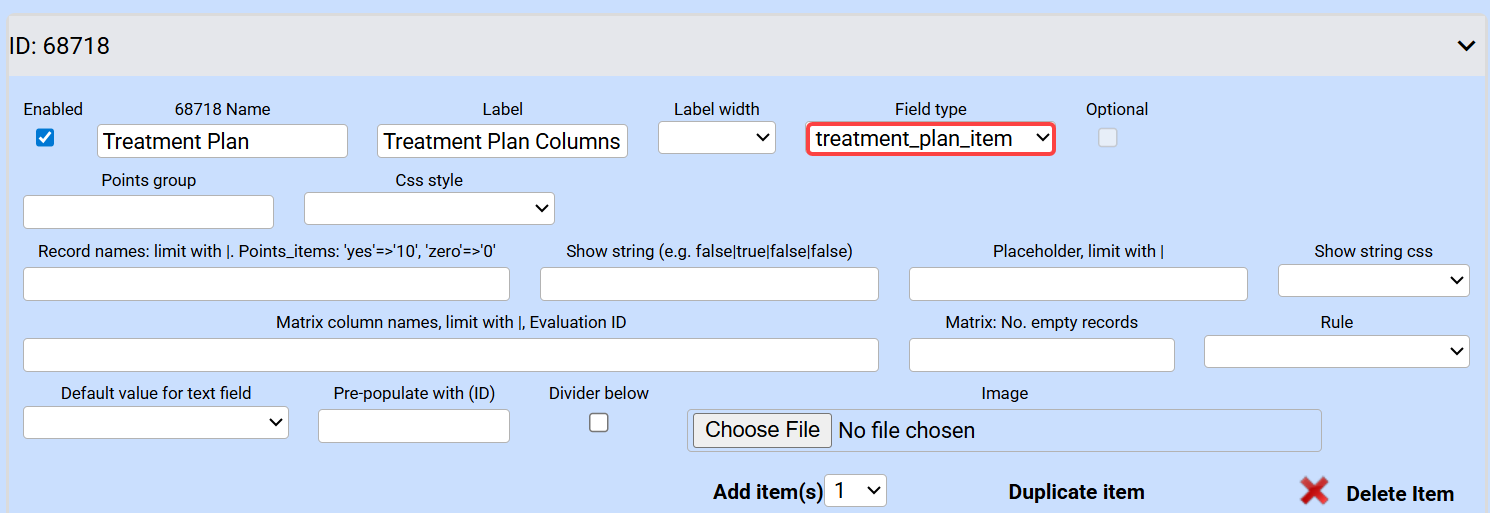Open the Label width dropdown
This screenshot has height=513, width=1490.
coord(716,137)
